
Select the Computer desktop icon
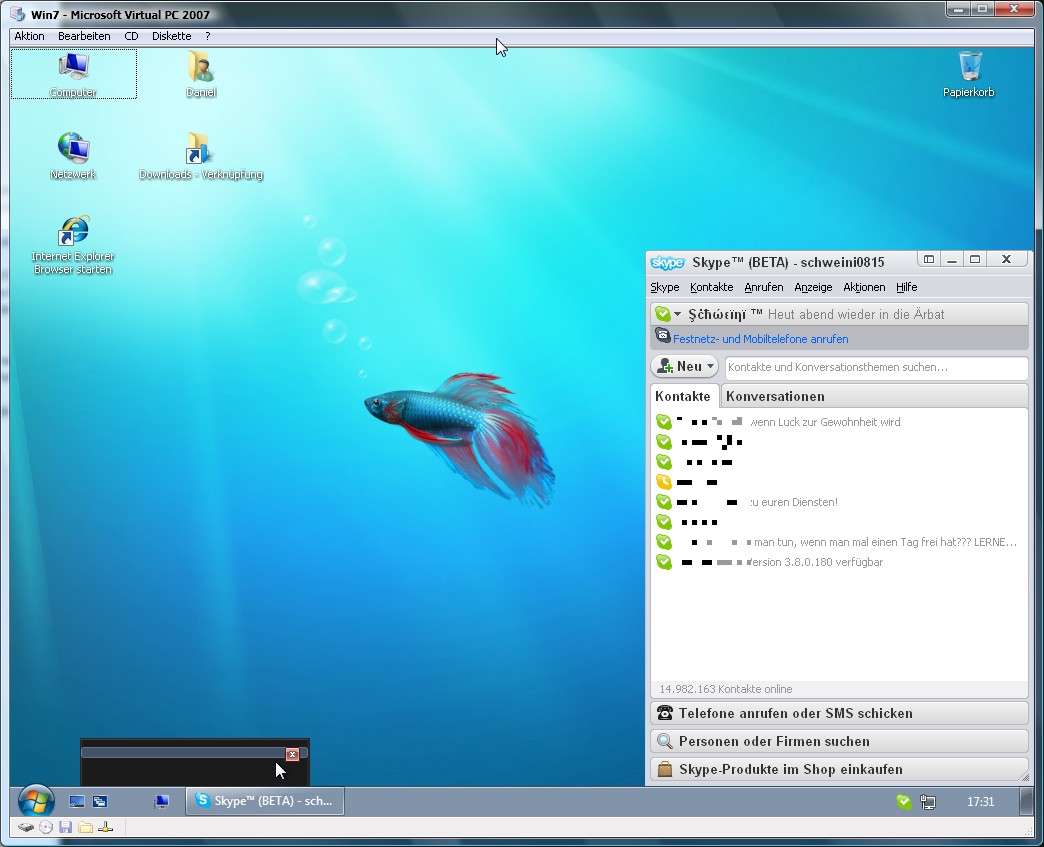tap(73, 74)
